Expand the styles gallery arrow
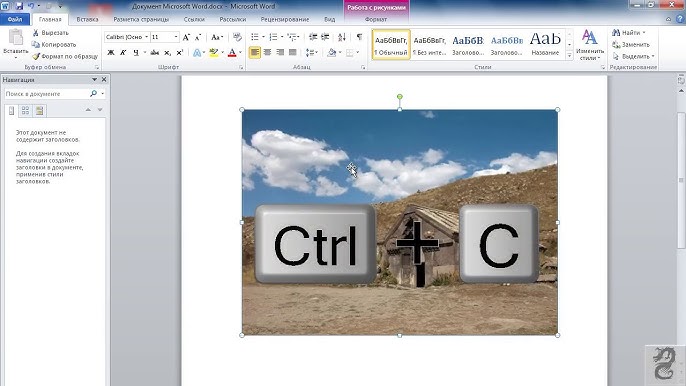686x386 pixels. click(569, 56)
